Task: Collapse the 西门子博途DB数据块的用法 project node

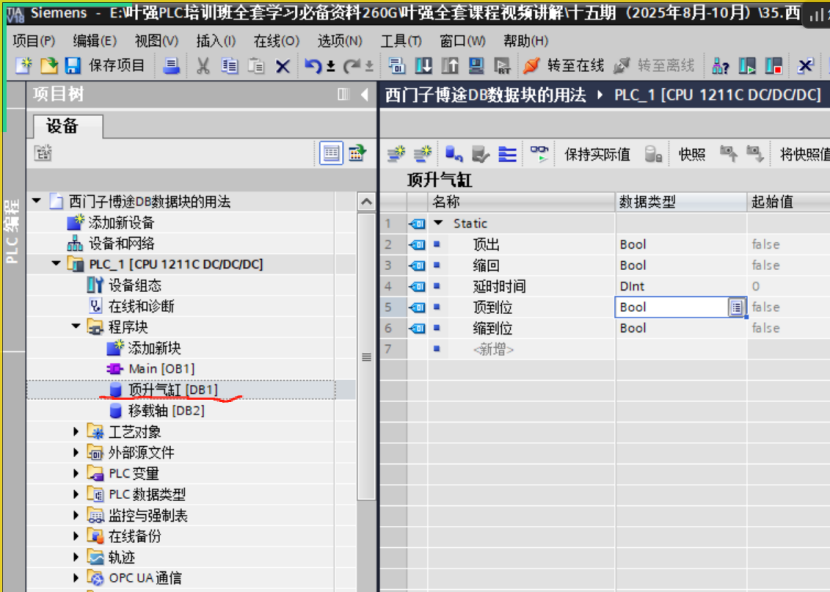Action: coord(36,201)
